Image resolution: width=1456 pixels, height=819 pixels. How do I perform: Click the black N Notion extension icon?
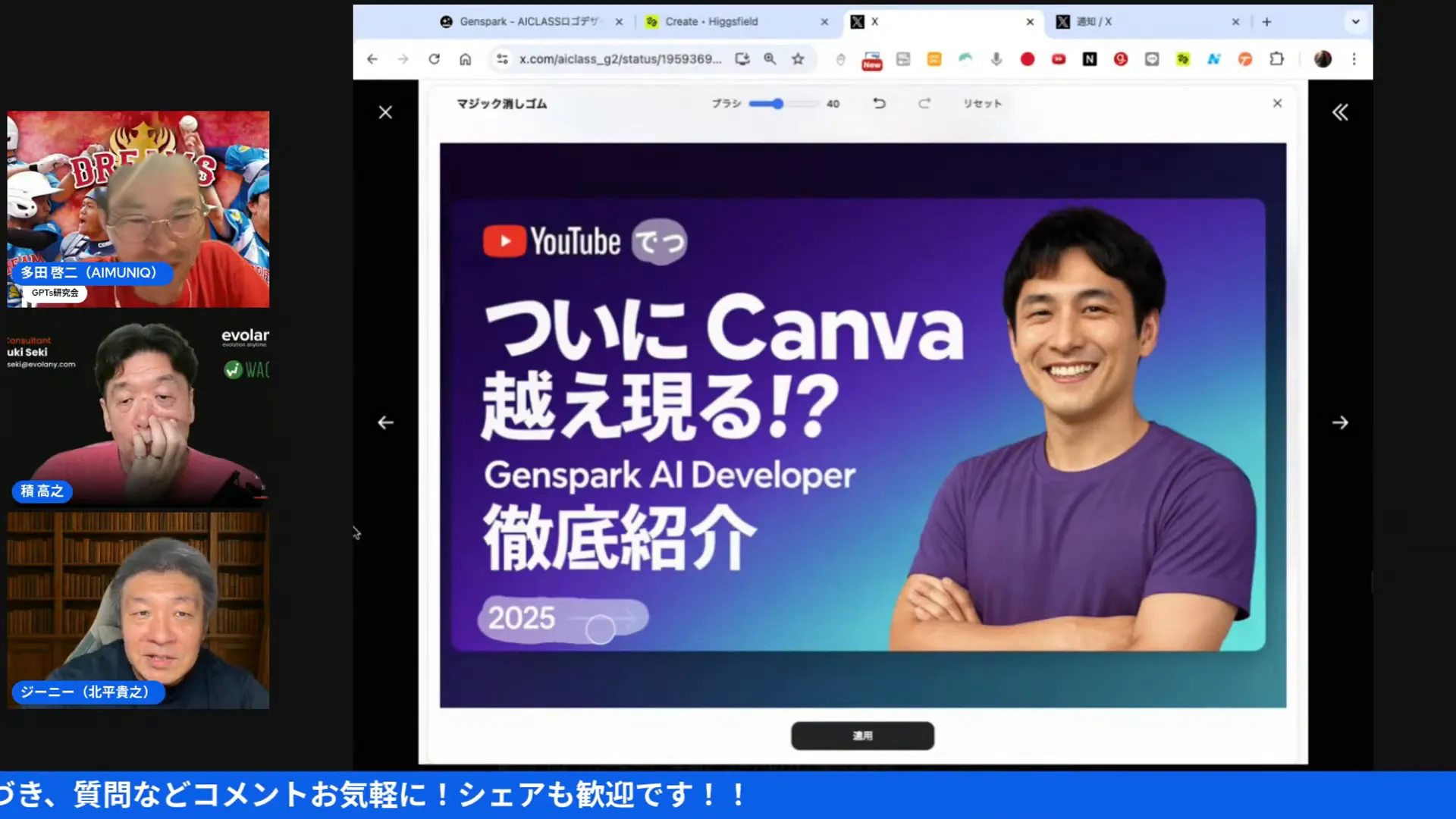coord(1090,59)
